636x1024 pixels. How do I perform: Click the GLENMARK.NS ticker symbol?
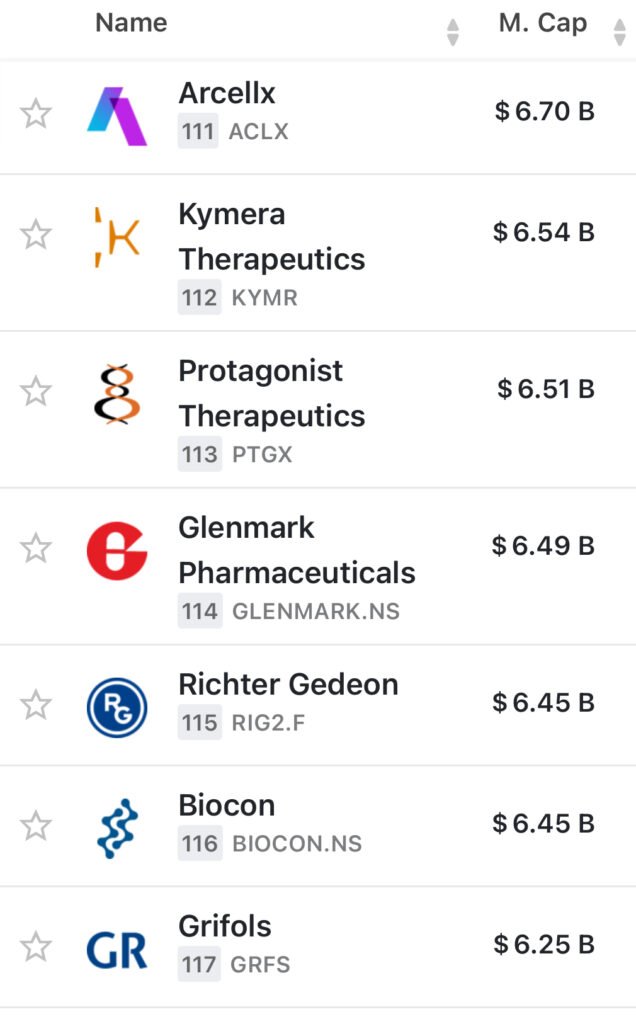pyautogui.click(x=315, y=611)
